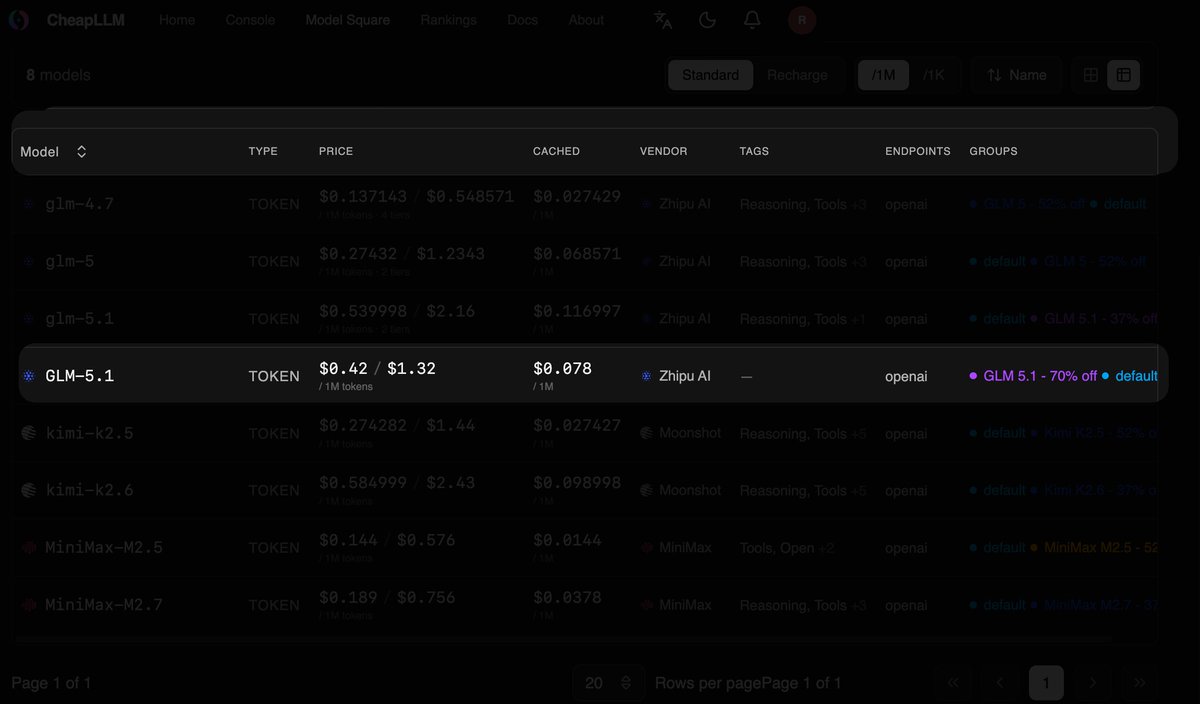The width and height of the screenshot is (1200, 704).
Task: Click MiniMax vendor icon in MiniMax-M2.5 row
Action: click(x=647, y=548)
